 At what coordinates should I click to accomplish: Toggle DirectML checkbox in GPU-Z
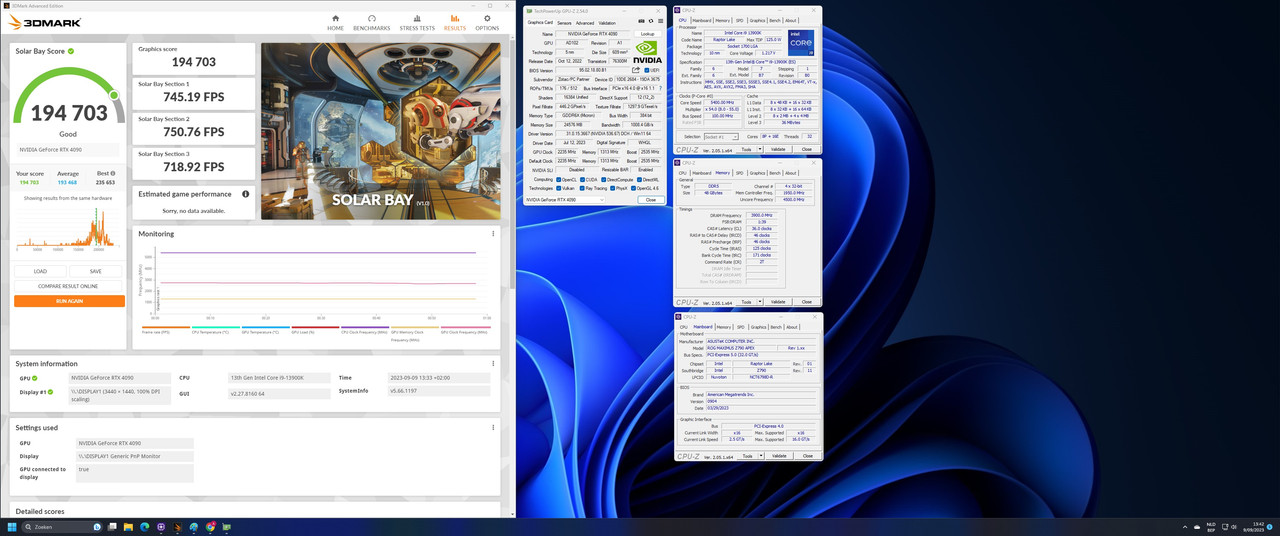click(x=640, y=180)
